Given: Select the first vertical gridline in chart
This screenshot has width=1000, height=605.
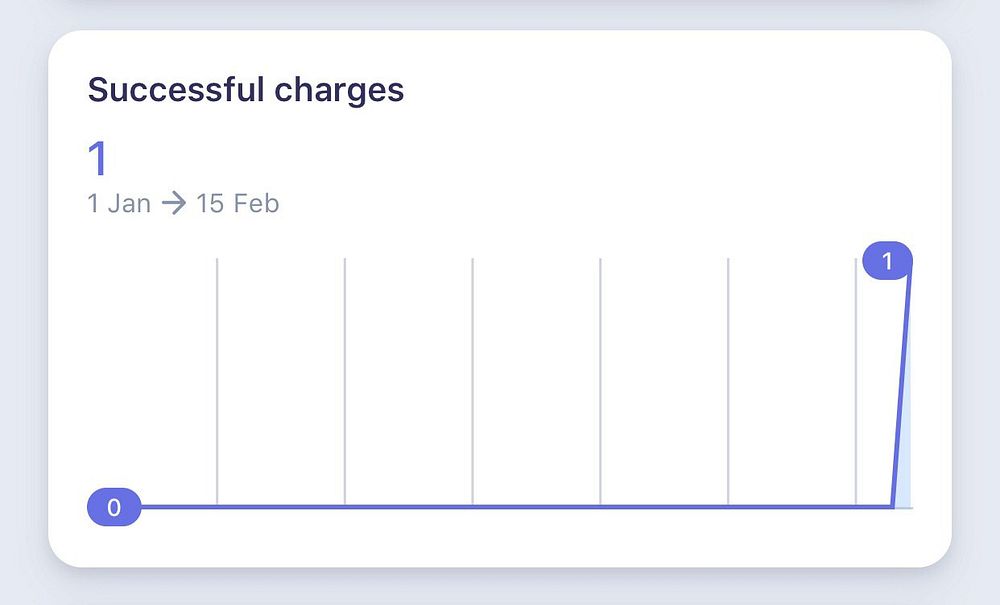Looking at the screenshot, I should click(217, 381).
